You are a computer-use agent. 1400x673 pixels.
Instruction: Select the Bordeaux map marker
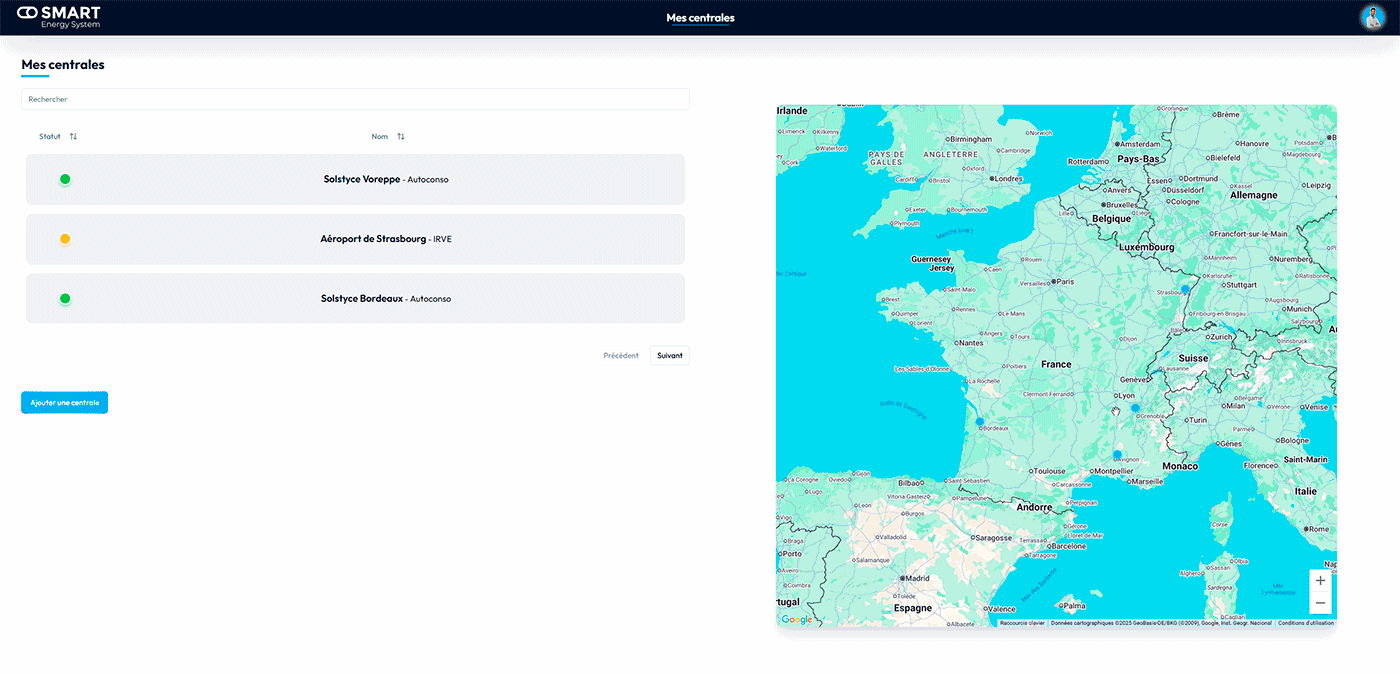(x=980, y=422)
